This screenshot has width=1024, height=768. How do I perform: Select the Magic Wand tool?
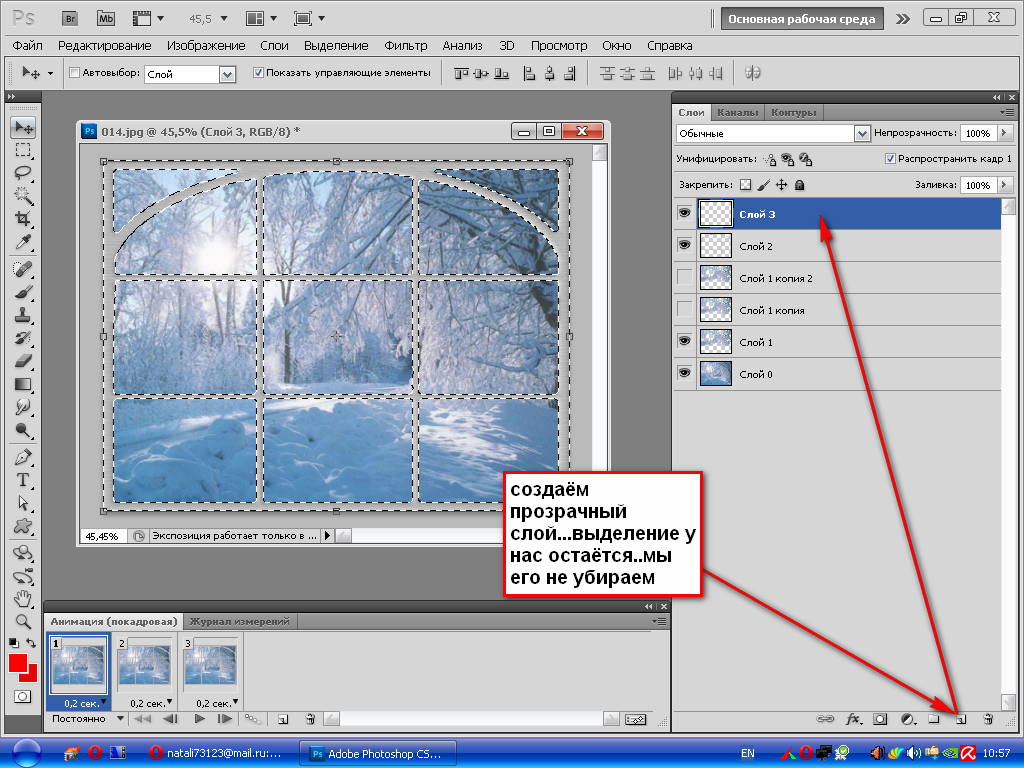point(24,196)
